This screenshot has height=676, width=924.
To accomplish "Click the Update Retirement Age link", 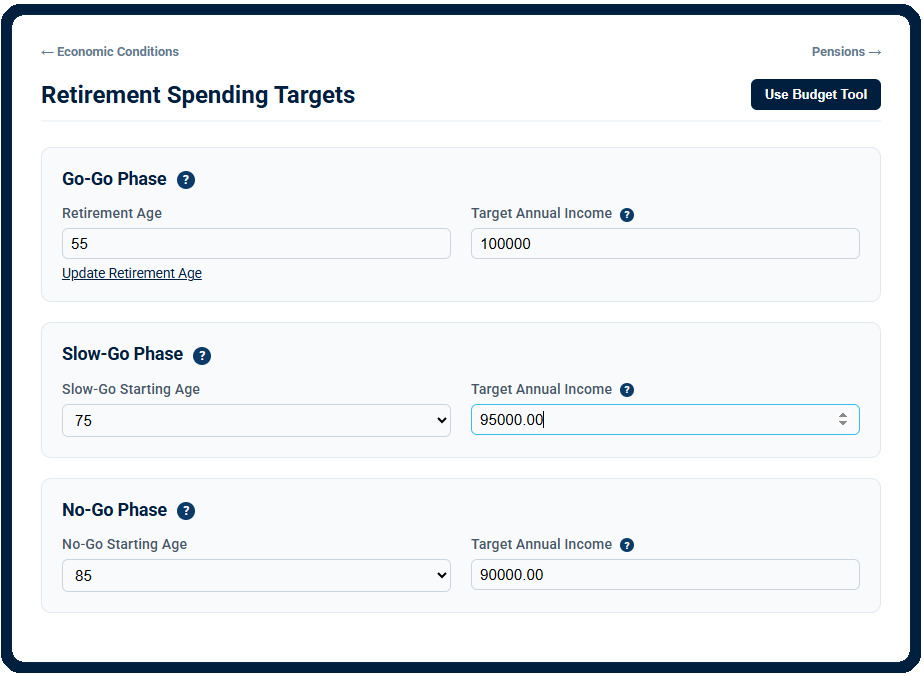I will pyautogui.click(x=132, y=273).
